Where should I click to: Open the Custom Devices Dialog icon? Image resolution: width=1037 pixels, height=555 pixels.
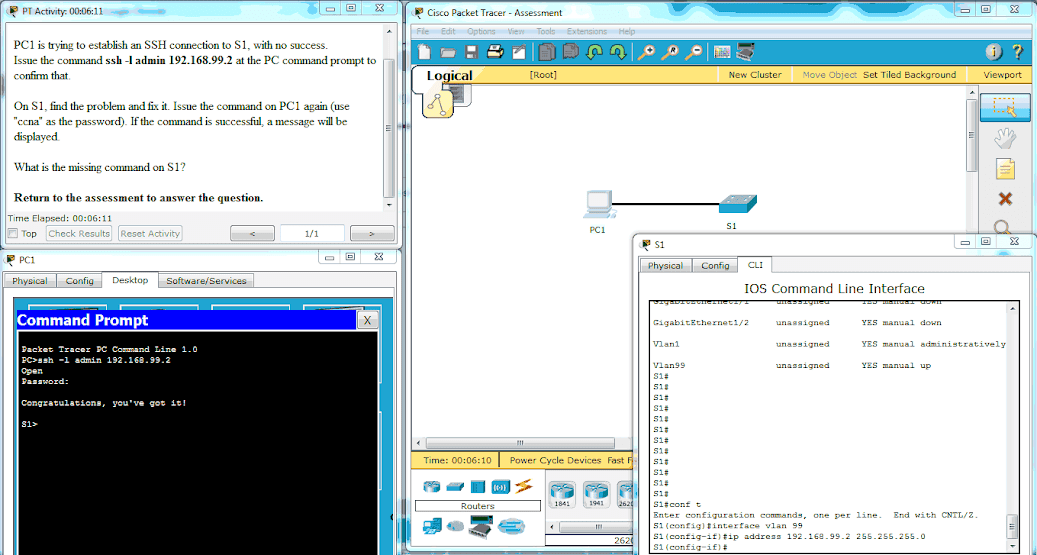tap(745, 52)
